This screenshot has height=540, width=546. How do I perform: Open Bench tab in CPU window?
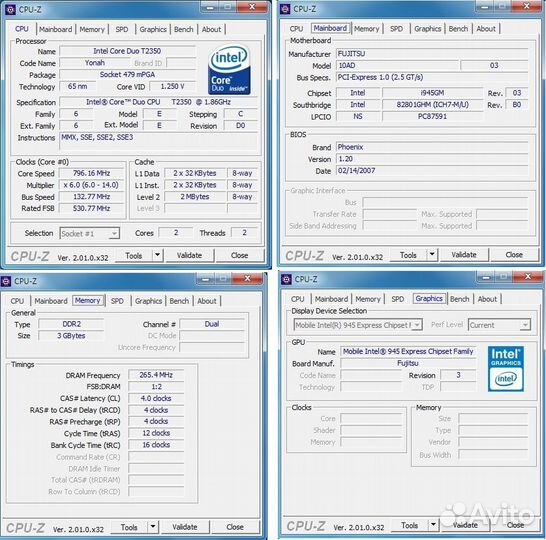point(184,29)
